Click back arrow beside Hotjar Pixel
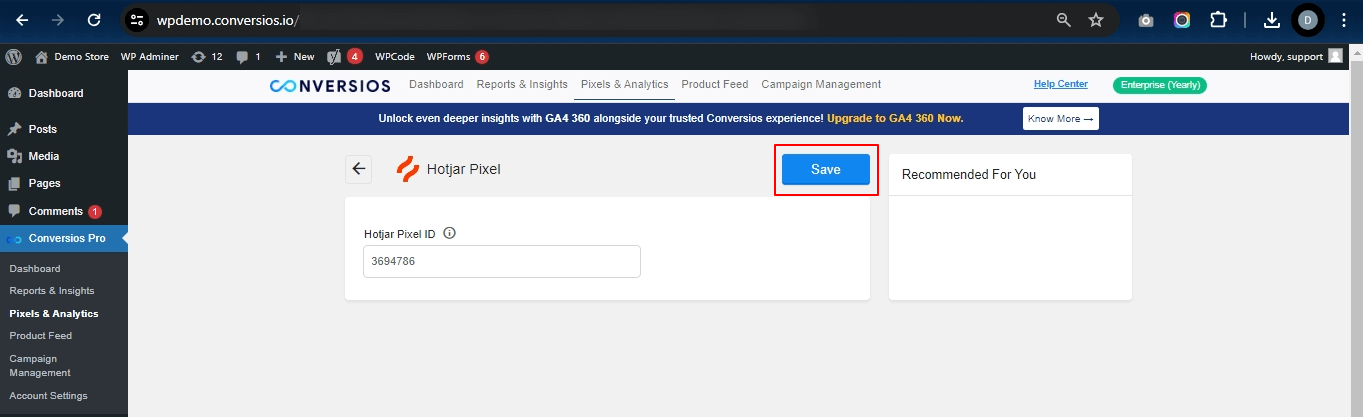 [359, 169]
